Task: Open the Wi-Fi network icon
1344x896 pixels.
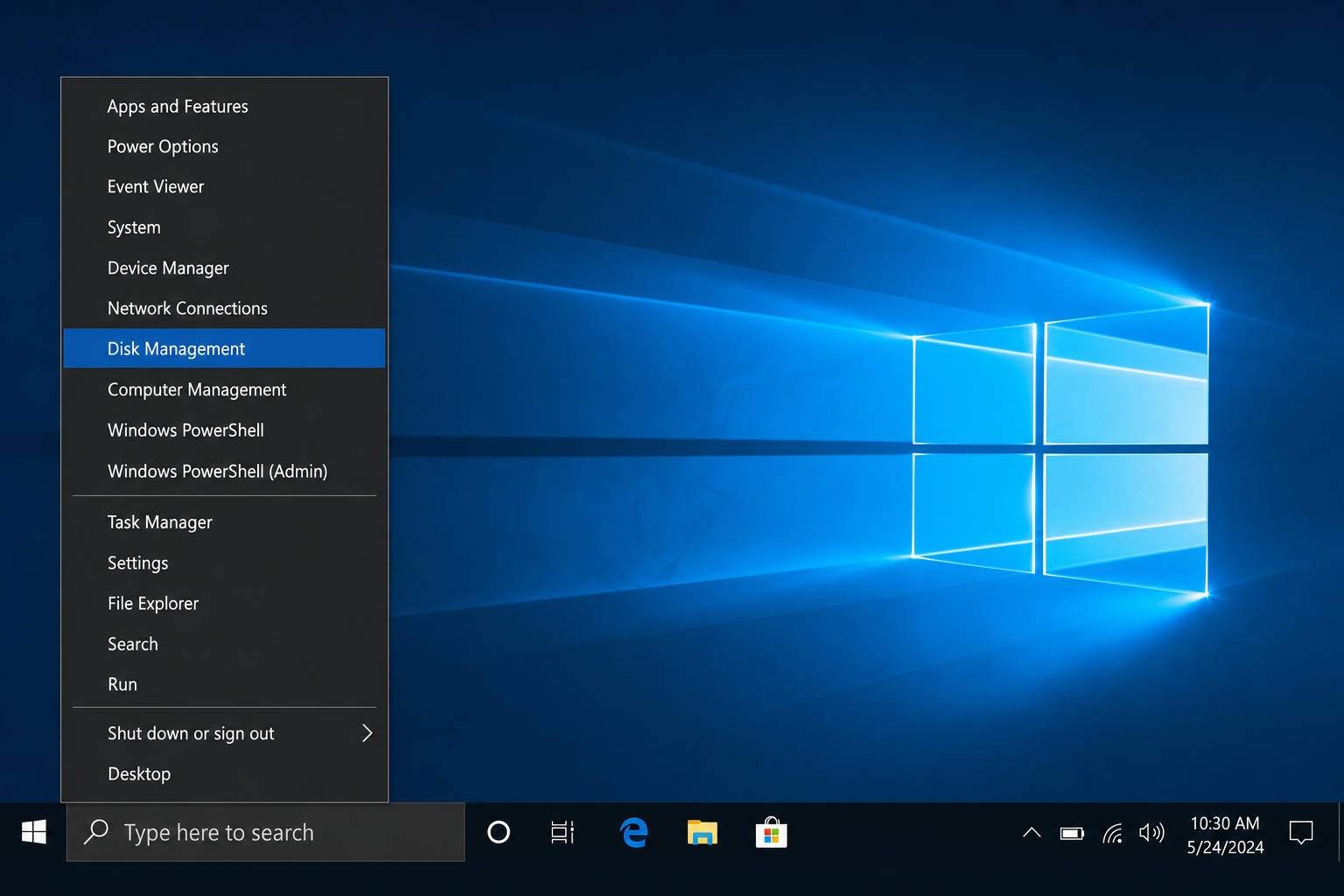Action: (x=1113, y=833)
